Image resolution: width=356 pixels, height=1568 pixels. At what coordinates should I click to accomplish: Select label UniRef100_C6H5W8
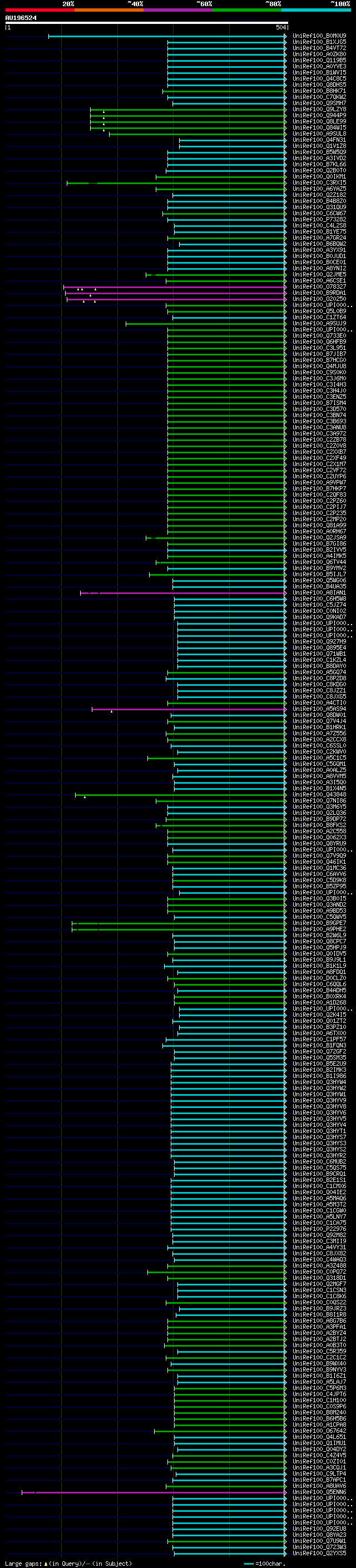click(x=319, y=598)
